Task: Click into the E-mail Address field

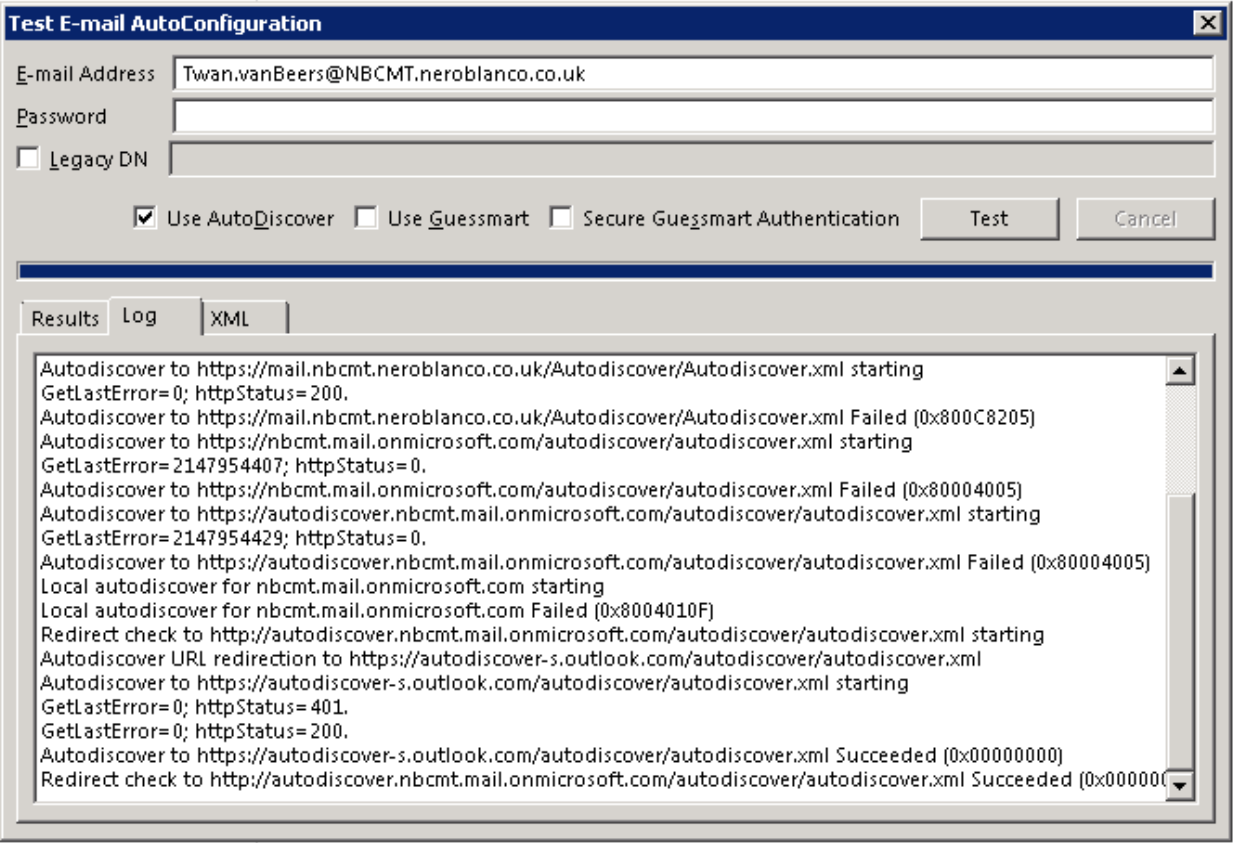Action: coord(693,74)
